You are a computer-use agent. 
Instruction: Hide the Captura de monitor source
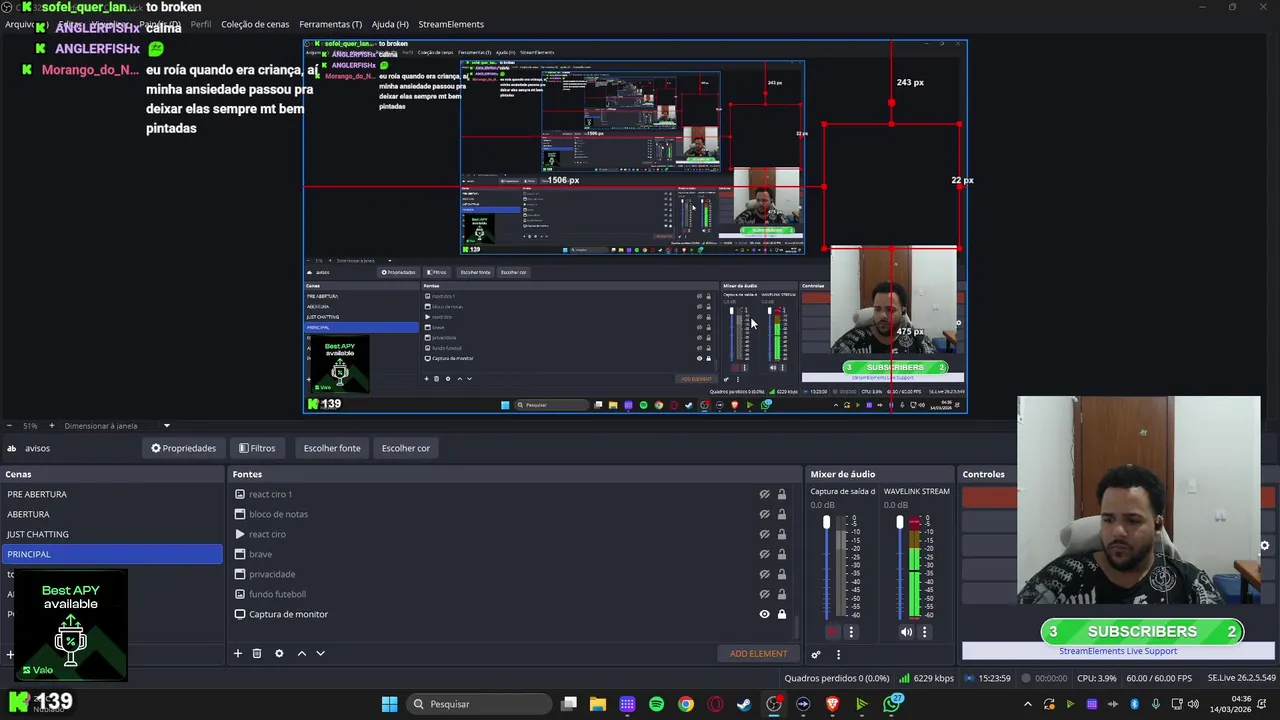pos(764,614)
